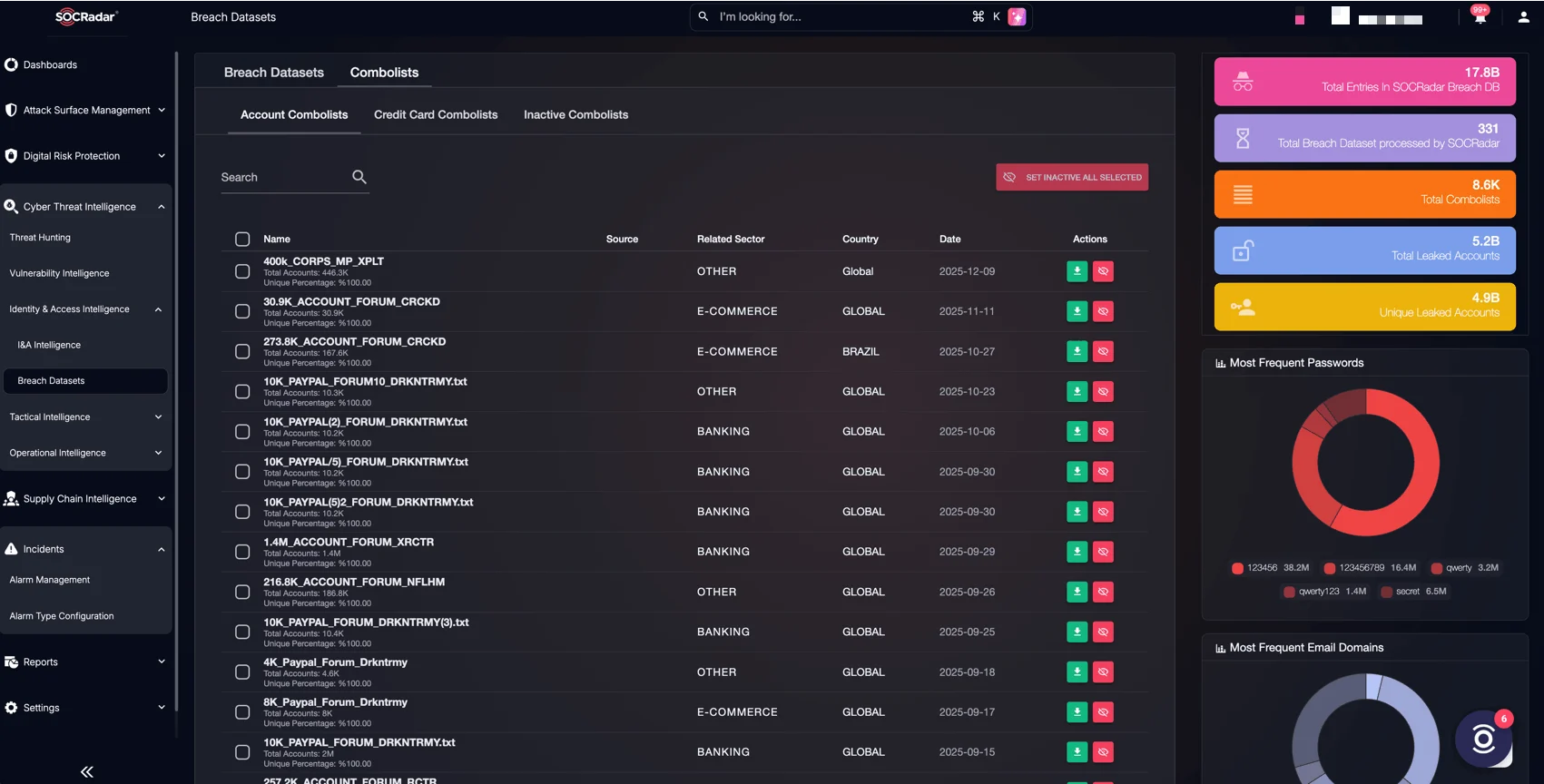Click the SOCRadar logo
Screen dimensions: 1544x784
pyautogui.click(x=86, y=16)
